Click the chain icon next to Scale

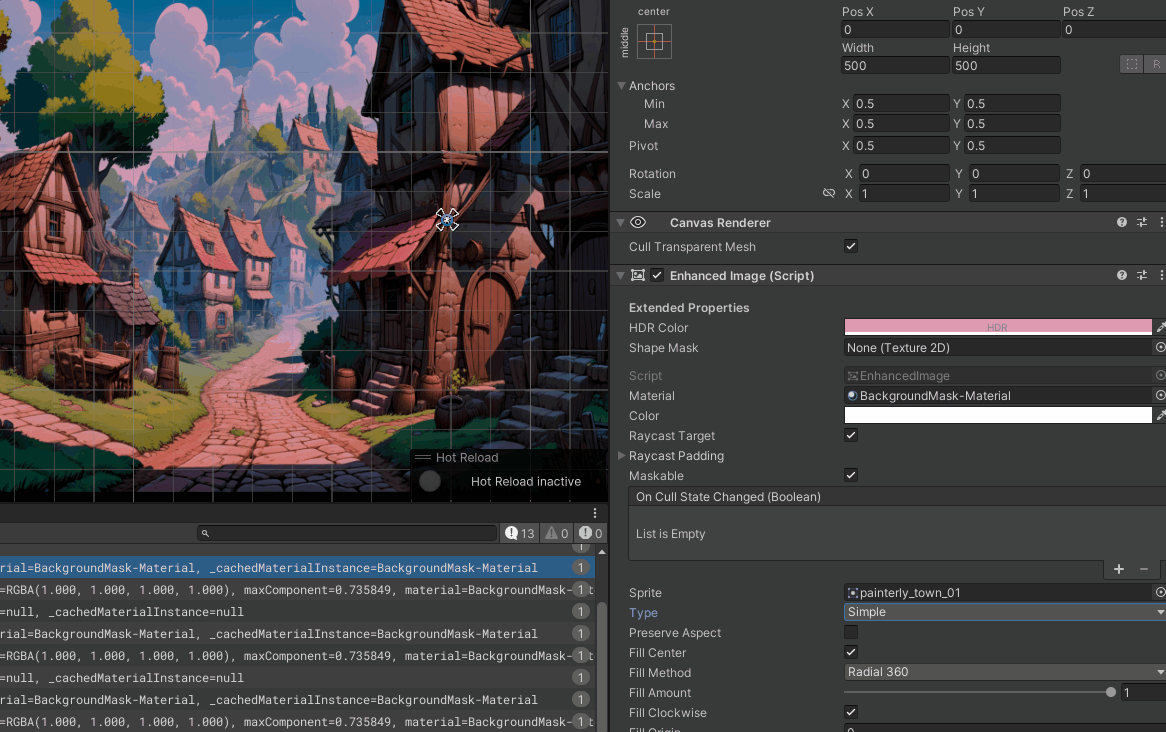pyautogui.click(x=828, y=193)
